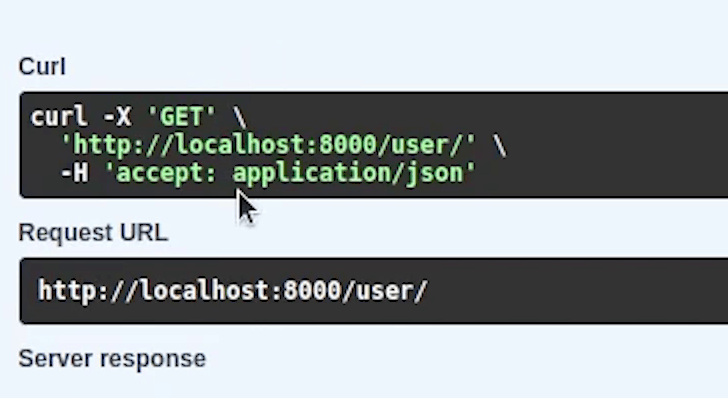Image resolution: width=728 pixels, height=398 pixels.
Task: Click '8000' port in the Request URL box
Action: [x=312, y=291]
